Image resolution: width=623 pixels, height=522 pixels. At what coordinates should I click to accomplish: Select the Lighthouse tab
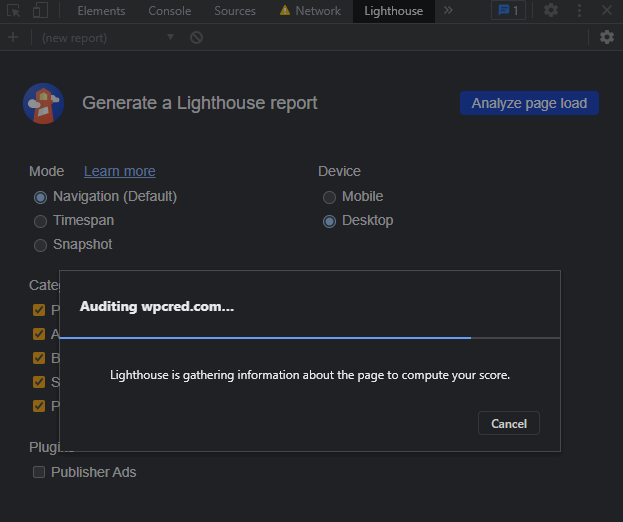coord(393,11)
